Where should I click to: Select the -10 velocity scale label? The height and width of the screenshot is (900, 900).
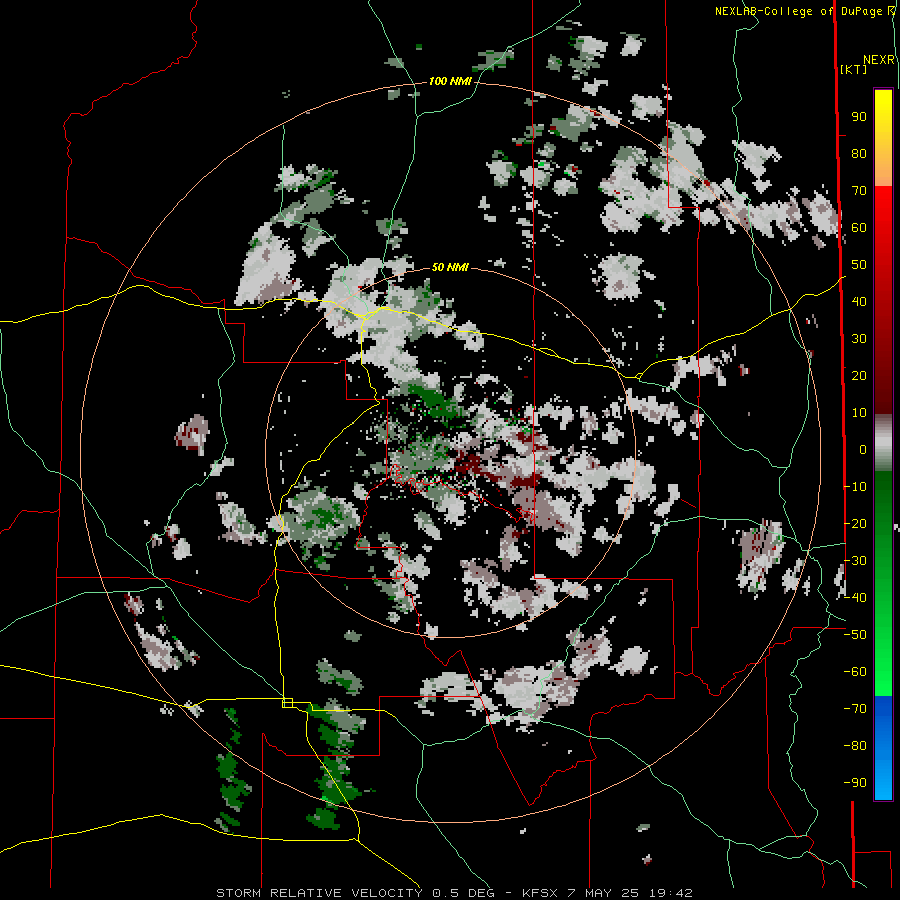click(855, 487)
